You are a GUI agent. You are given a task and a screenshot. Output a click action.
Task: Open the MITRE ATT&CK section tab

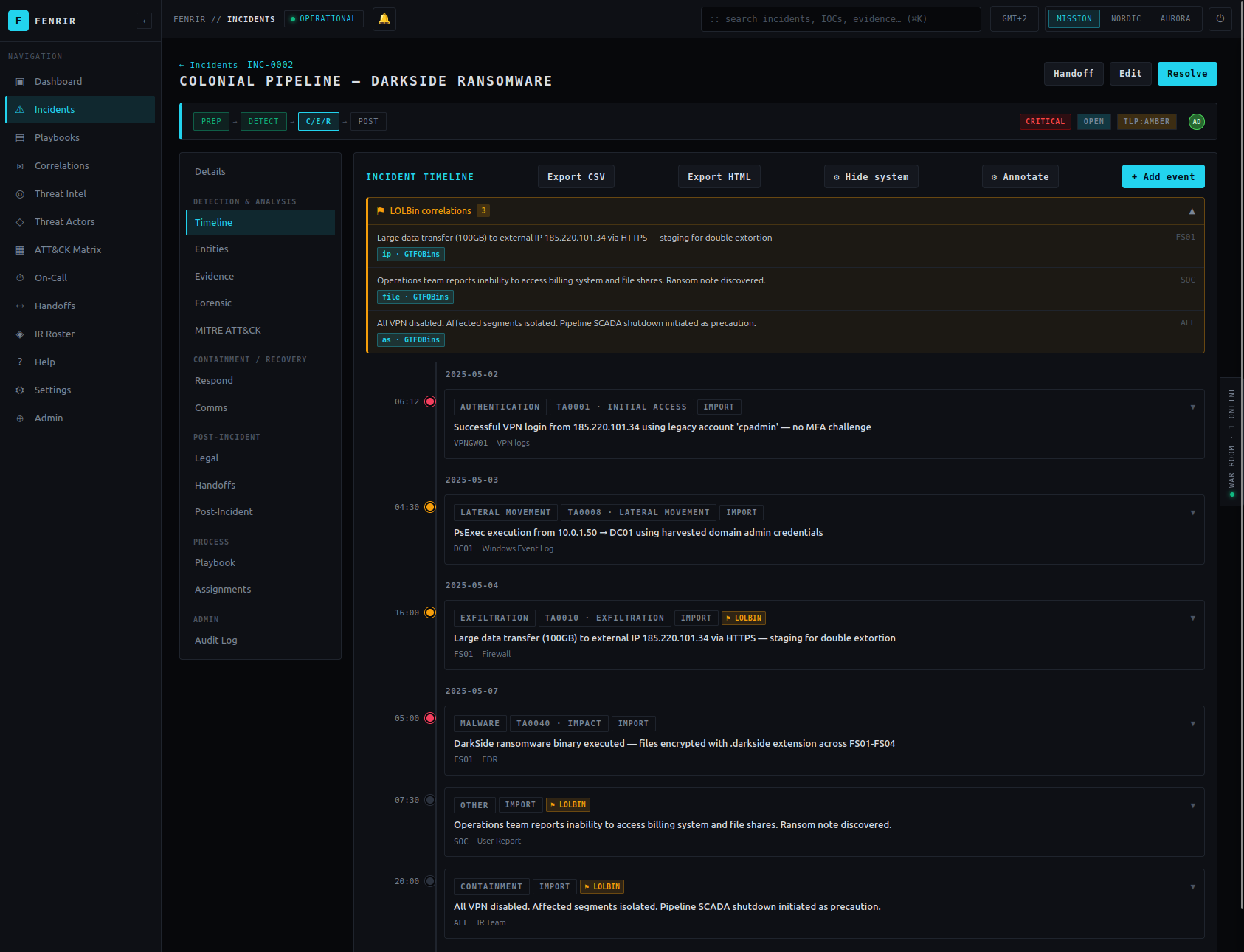(x=260, y=330)
